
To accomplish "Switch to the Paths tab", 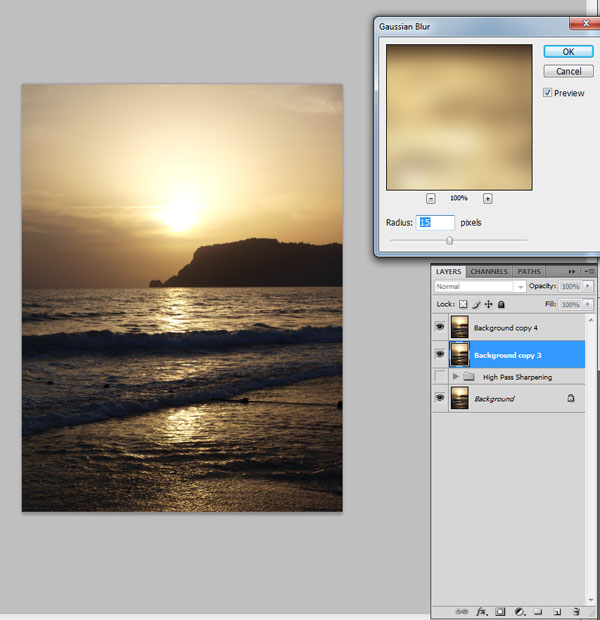I will click(x=529, y=272).
